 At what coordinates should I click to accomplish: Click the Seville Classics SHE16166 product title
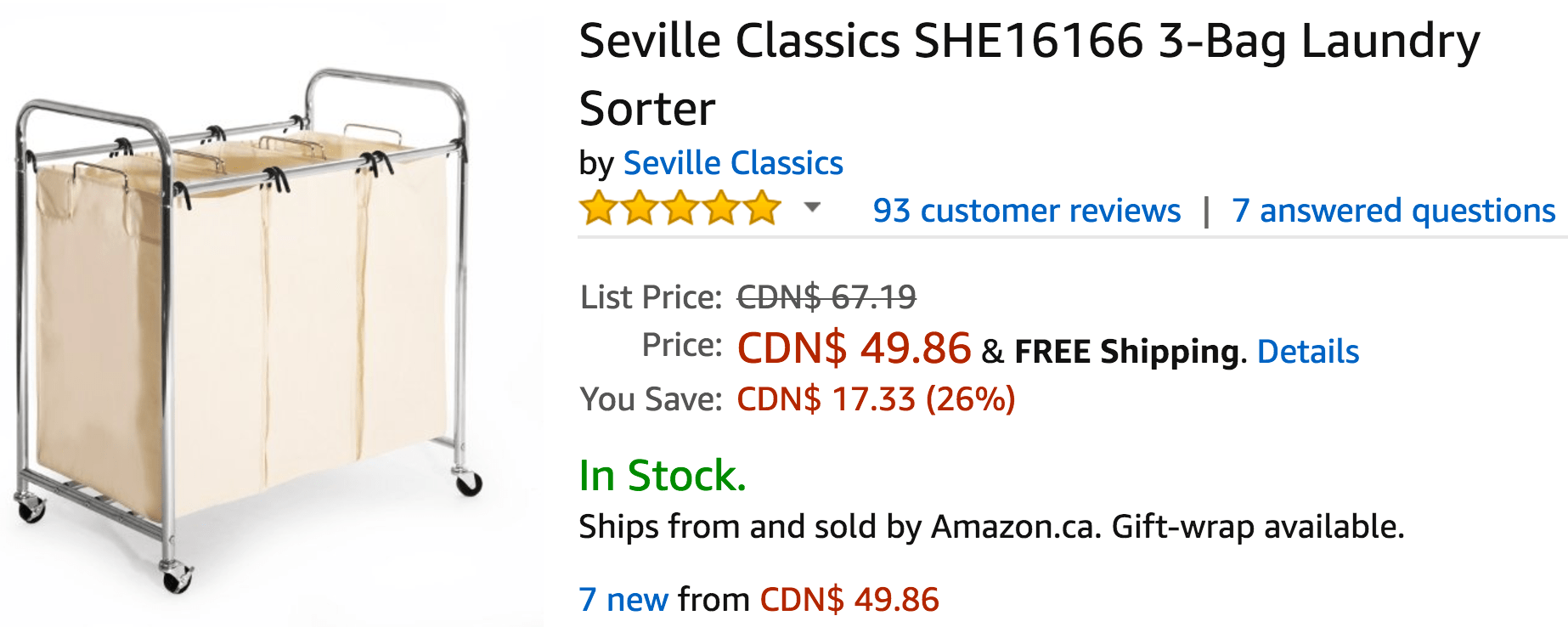click(x=1028, y=75)
